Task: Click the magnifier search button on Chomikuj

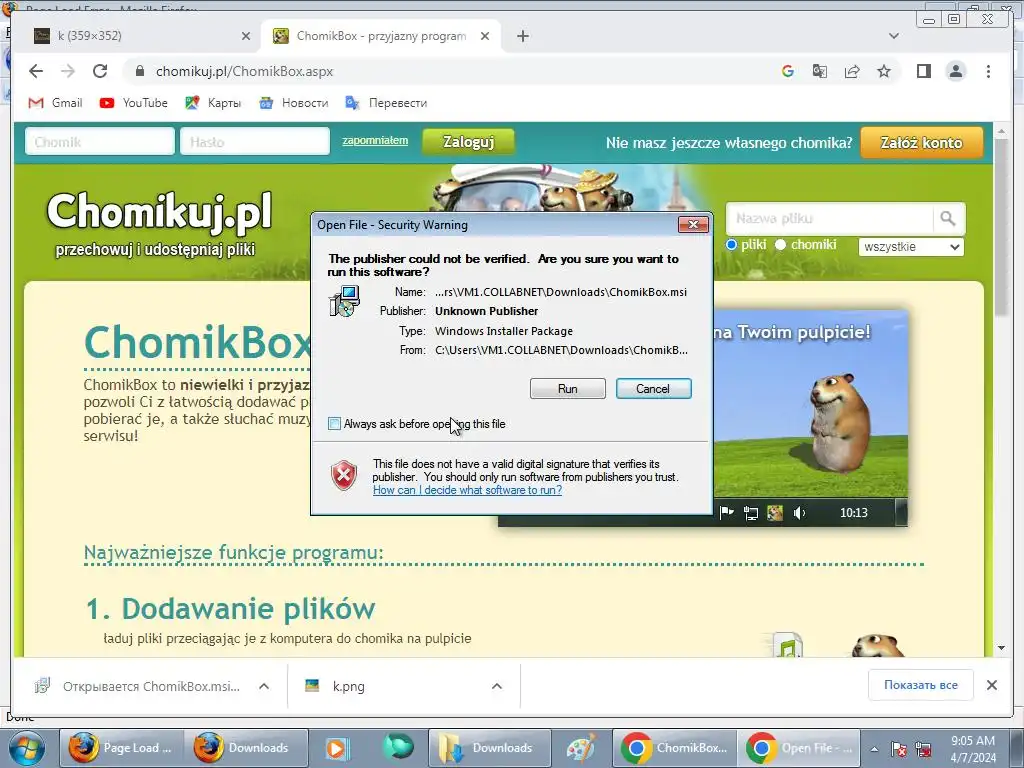Action: (947, 218)
